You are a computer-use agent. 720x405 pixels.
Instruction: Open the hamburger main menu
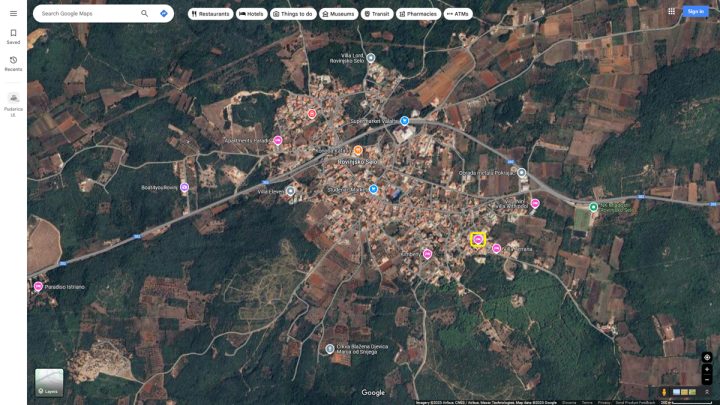pyautogui.click(x=13, y=13)
